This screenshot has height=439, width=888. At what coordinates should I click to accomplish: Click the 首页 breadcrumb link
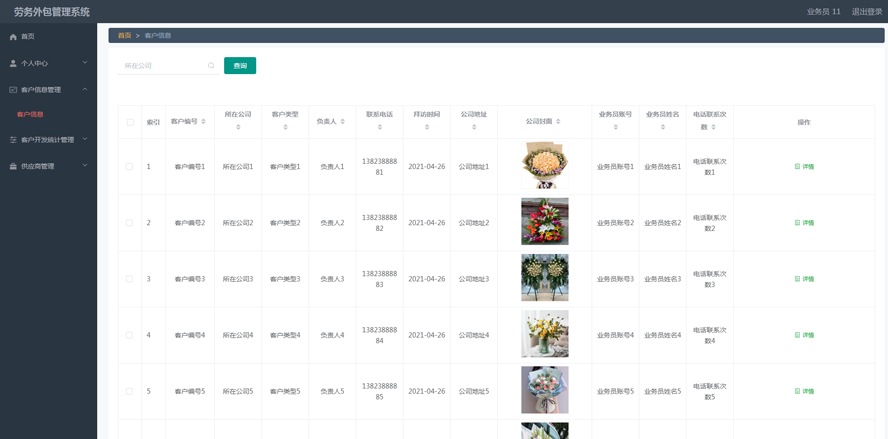[x=125, y=36]
